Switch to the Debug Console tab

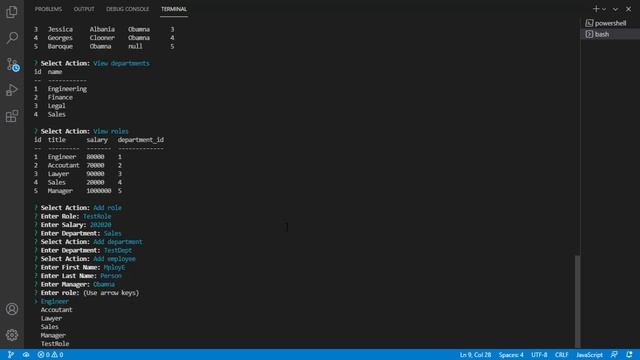click(127, 9)
